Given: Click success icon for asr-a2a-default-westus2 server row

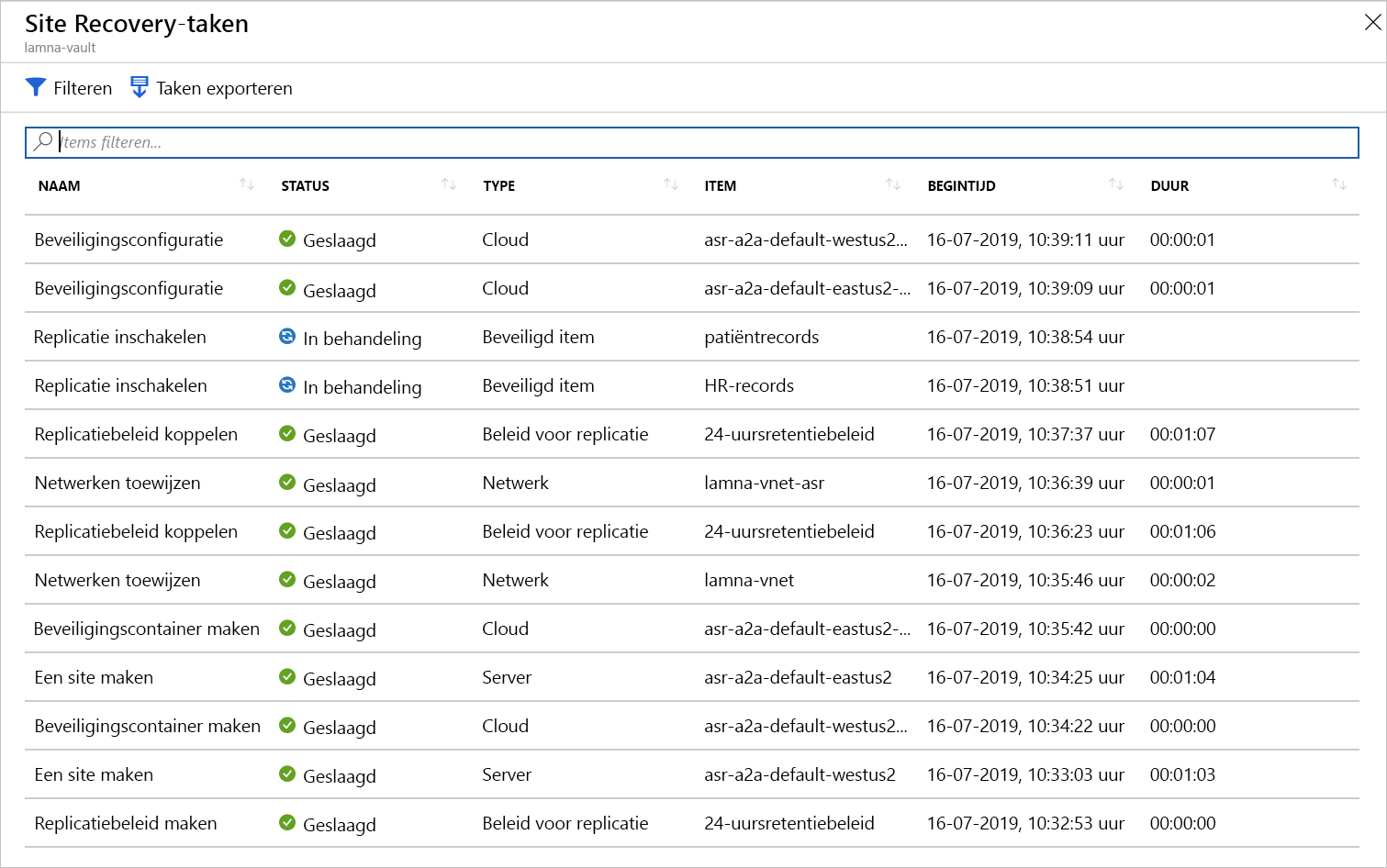Looking at the screenshot, I should click(287, 773).
